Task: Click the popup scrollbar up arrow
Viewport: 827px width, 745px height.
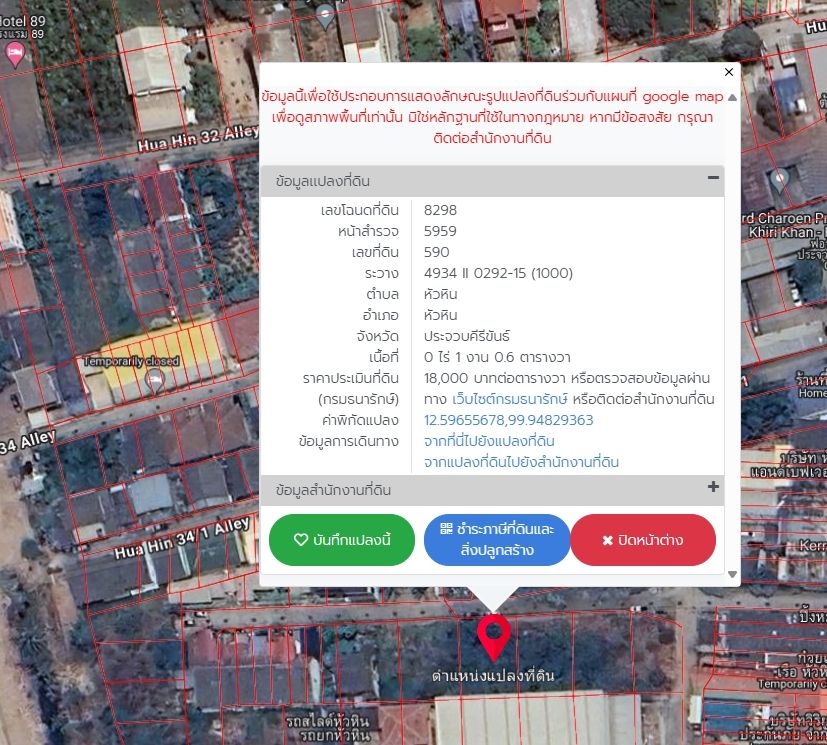Action: pyautogui.click(x=732, y=98)
